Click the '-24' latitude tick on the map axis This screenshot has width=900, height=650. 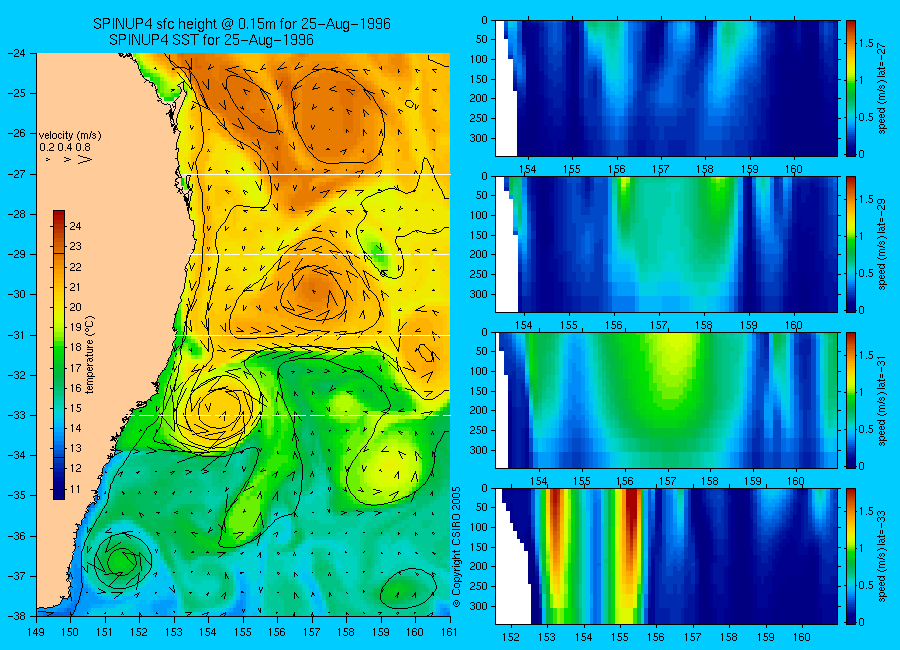[x=17, y=53]
